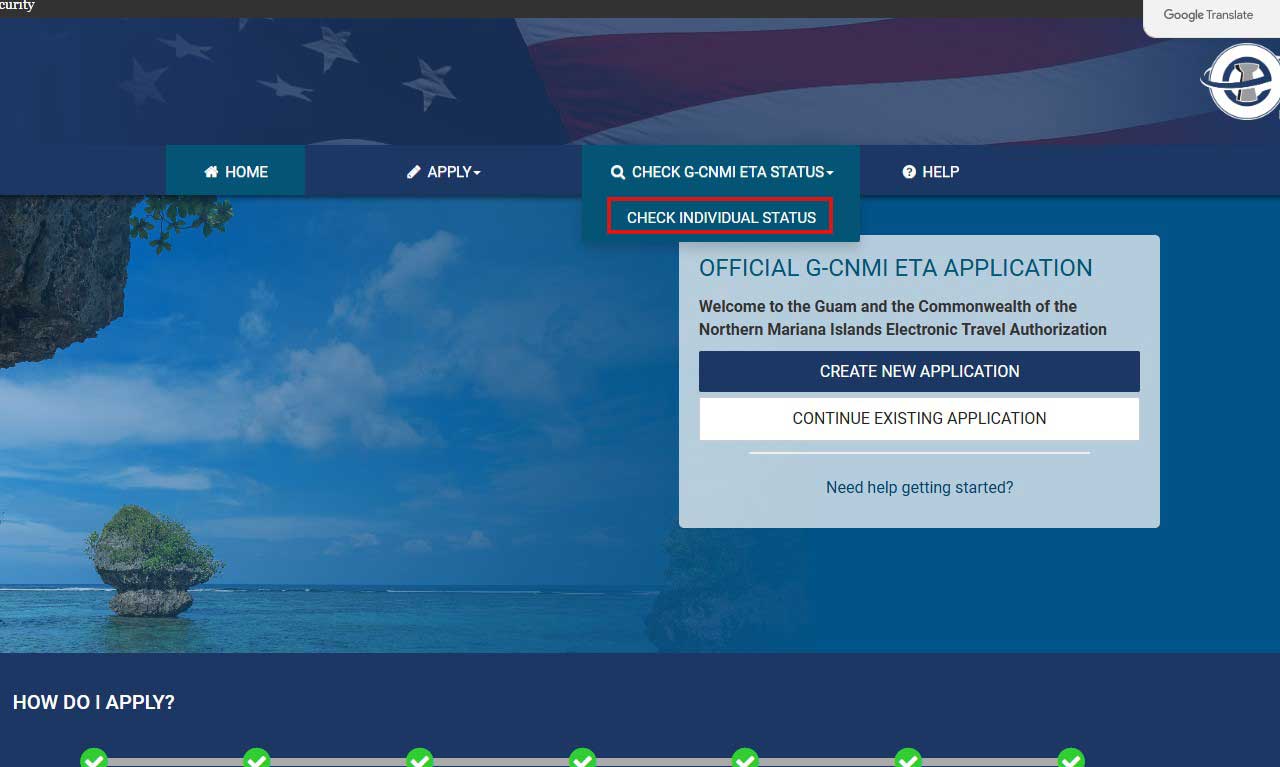Click the HOW DO I APPLY? heading
Image resolution: width=1280 pixels, height=767 pixels.
click(x=94, y=703)
